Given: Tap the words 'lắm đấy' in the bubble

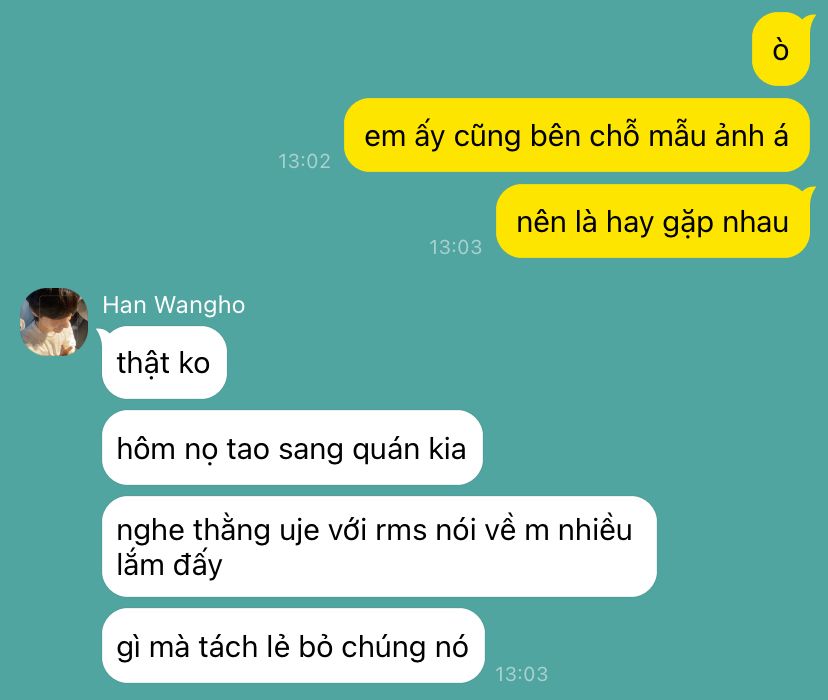Looking at the screenshot, I should (x=170, y=565).
